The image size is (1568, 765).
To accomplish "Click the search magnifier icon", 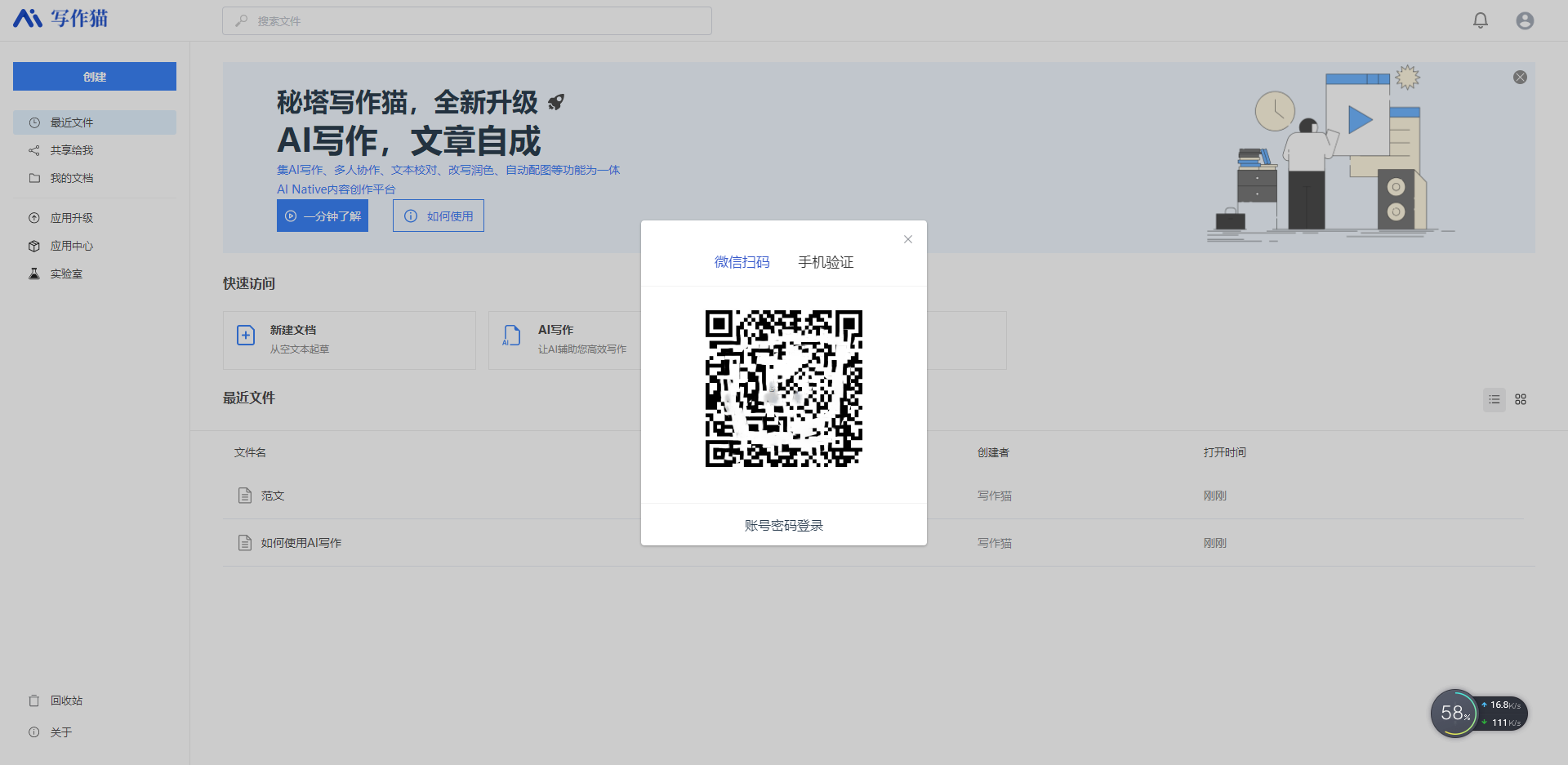I will 242,20.
